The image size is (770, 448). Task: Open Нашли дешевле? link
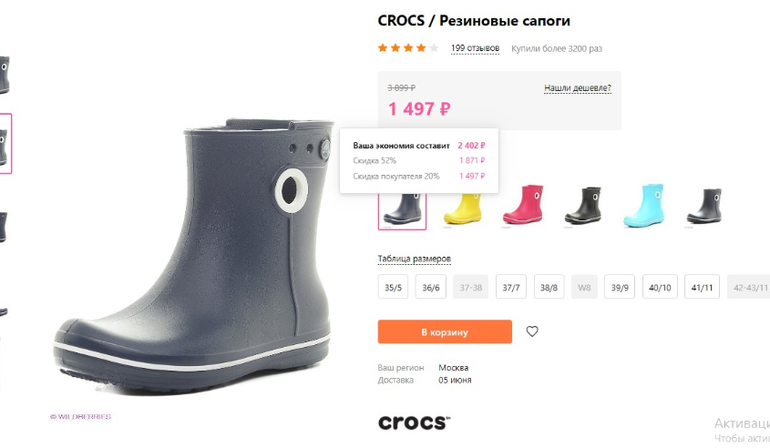(x=578, y=88)
